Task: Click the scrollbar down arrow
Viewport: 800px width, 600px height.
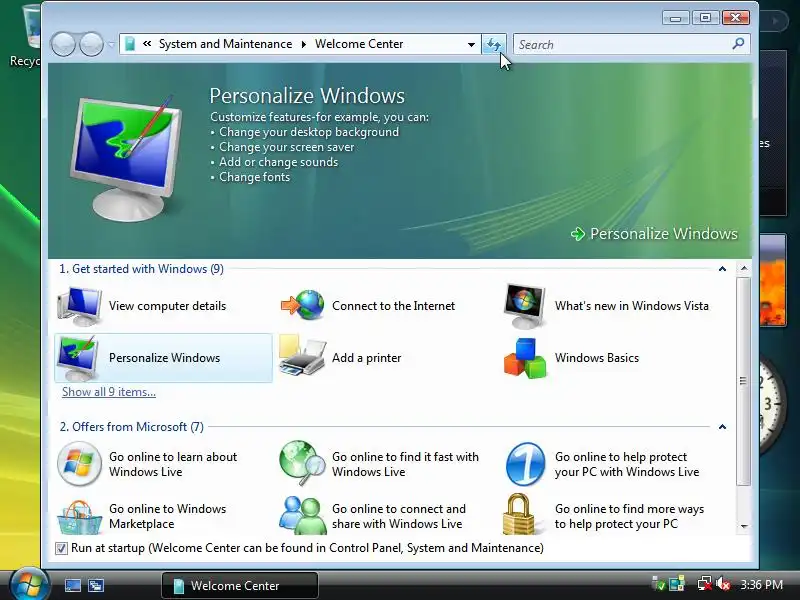Action: [744, 526]
